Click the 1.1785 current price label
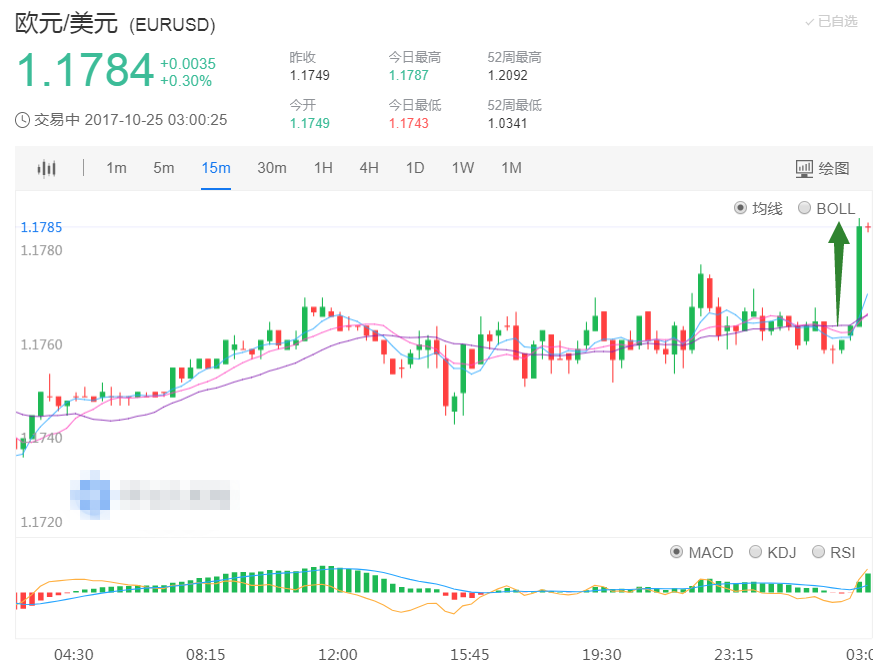 pos(41,227)
